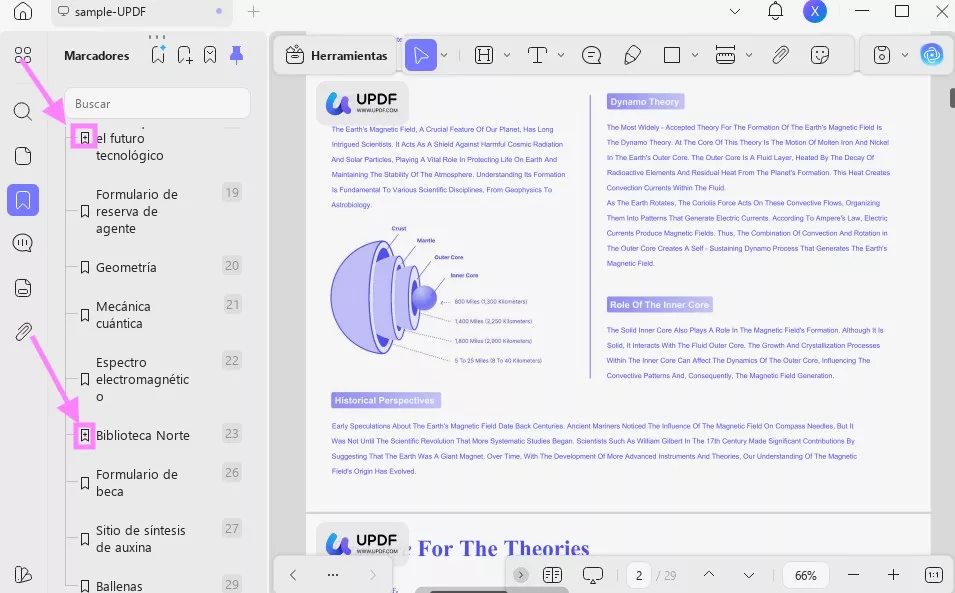Open the Herramientas tools menu
Screen dimensions: 955x593
[337, 56]
